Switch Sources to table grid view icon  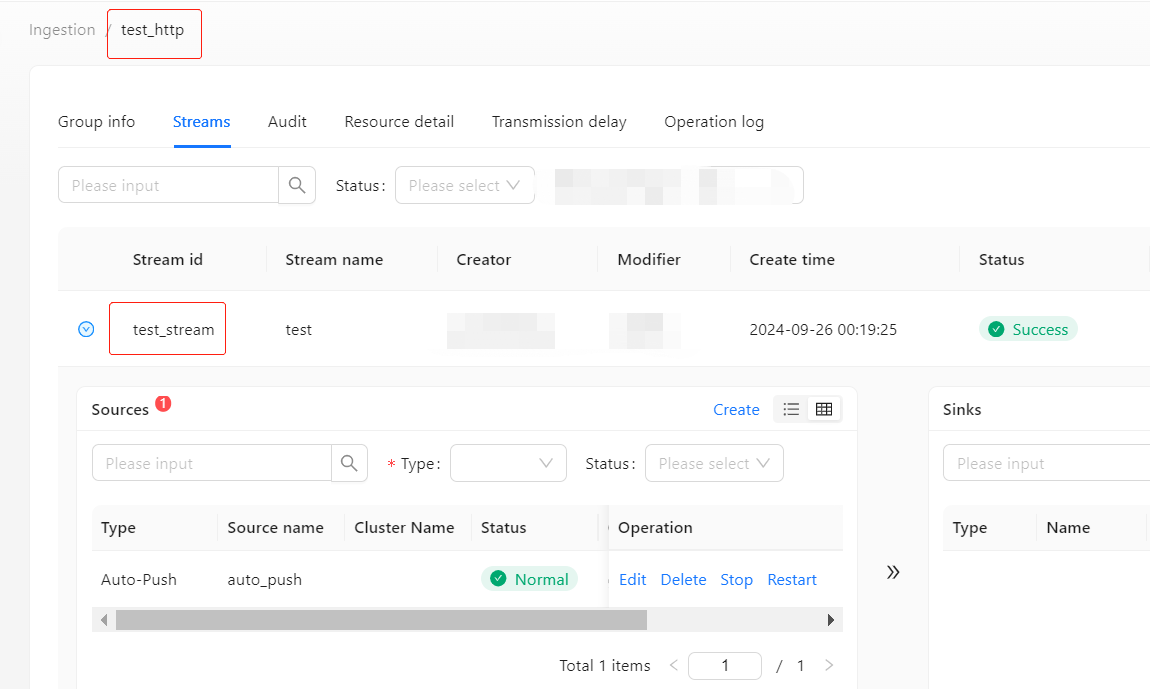coord(824,409)
